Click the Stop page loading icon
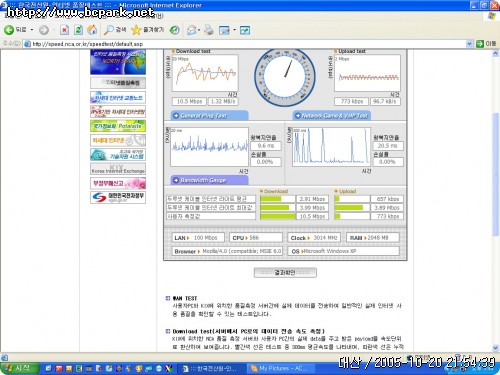Screen dimensions: 500x375 coord(64,30)
